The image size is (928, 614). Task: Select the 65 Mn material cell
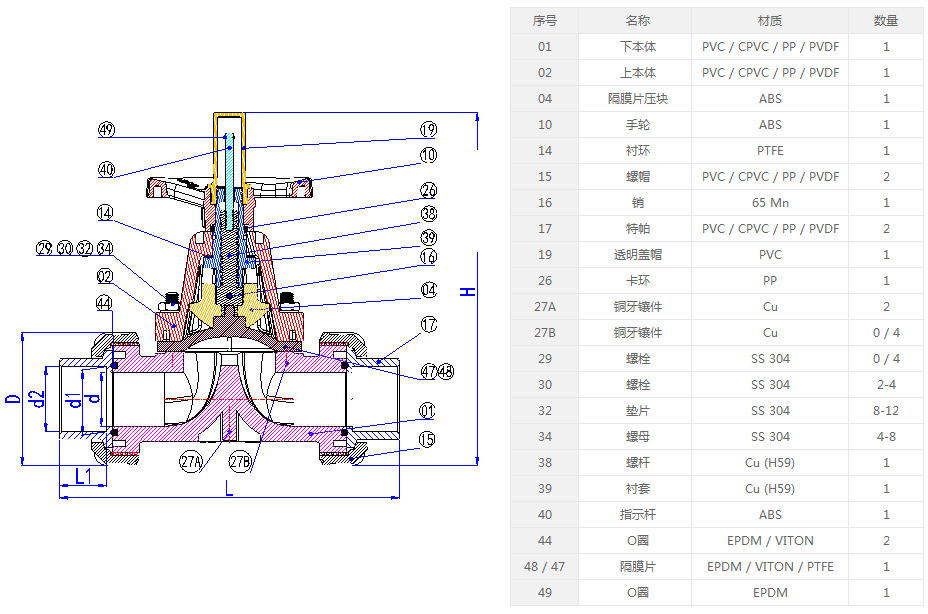click(770, 203)
